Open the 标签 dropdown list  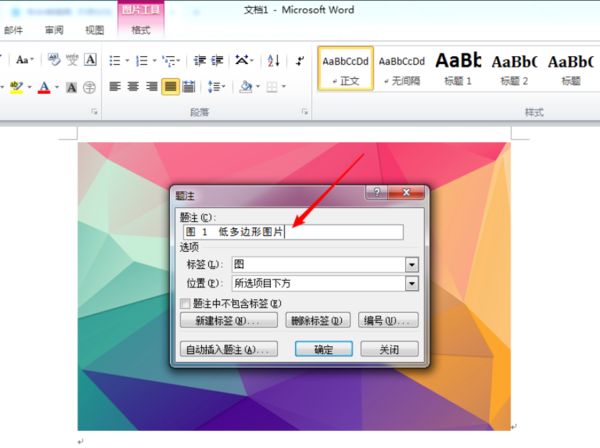(x=412, y=264)
